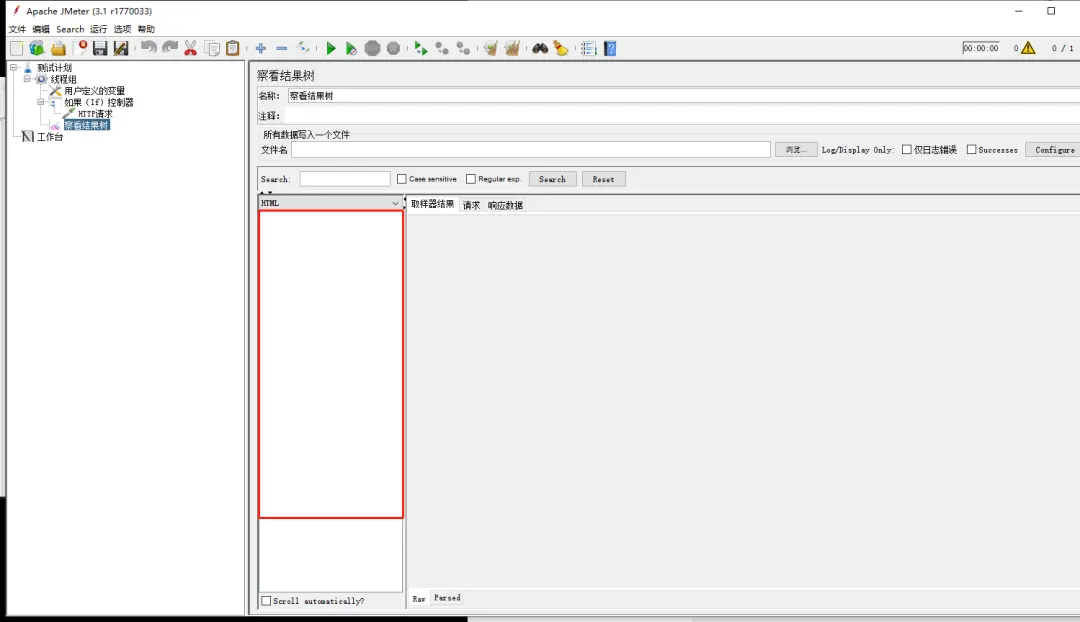1080x622 pixels.
Task: Open the HTML renderer dropdown
Action: click(330, 203)
